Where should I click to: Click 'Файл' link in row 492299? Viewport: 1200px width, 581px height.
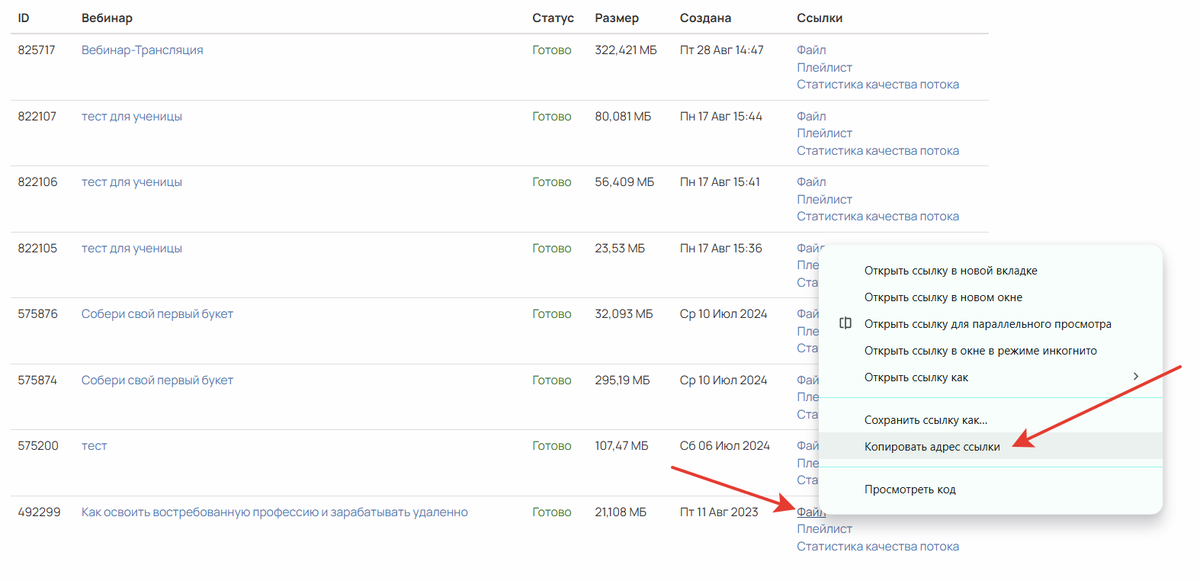811,512
